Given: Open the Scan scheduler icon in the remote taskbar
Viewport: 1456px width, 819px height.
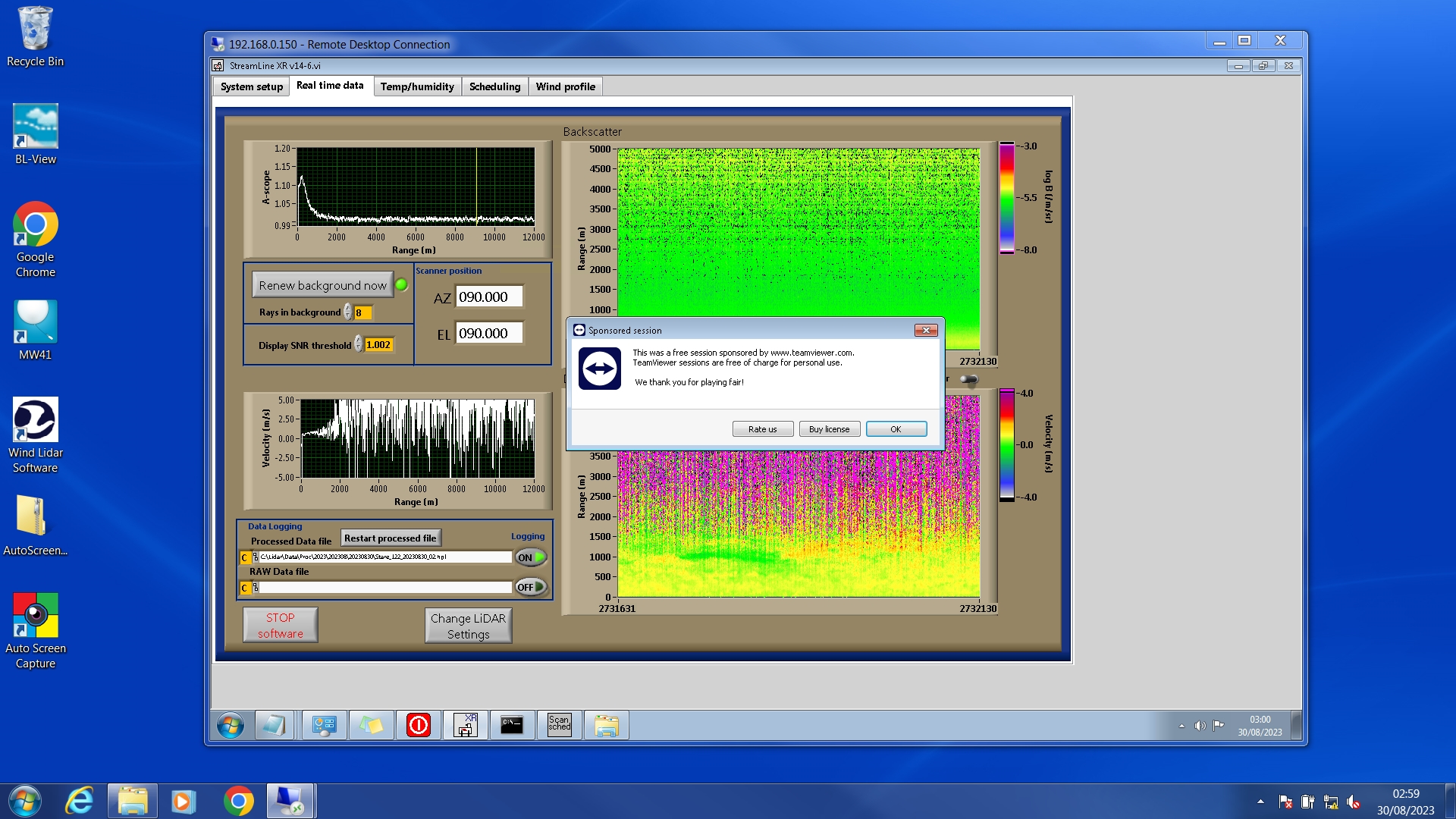Looking at the screenshot, I should 559,725.
